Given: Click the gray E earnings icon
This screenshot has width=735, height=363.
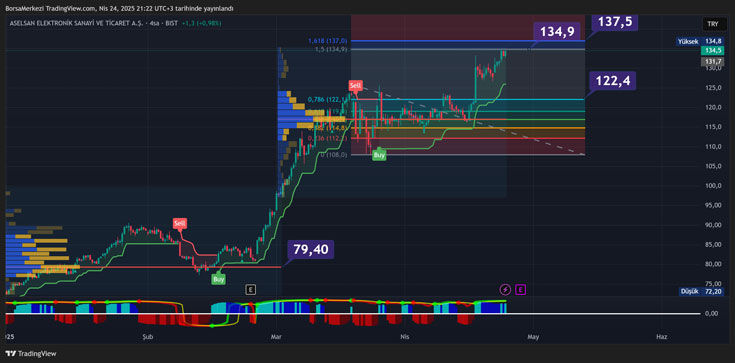Looking at the screenshot, I should click(x=251, y=290).
